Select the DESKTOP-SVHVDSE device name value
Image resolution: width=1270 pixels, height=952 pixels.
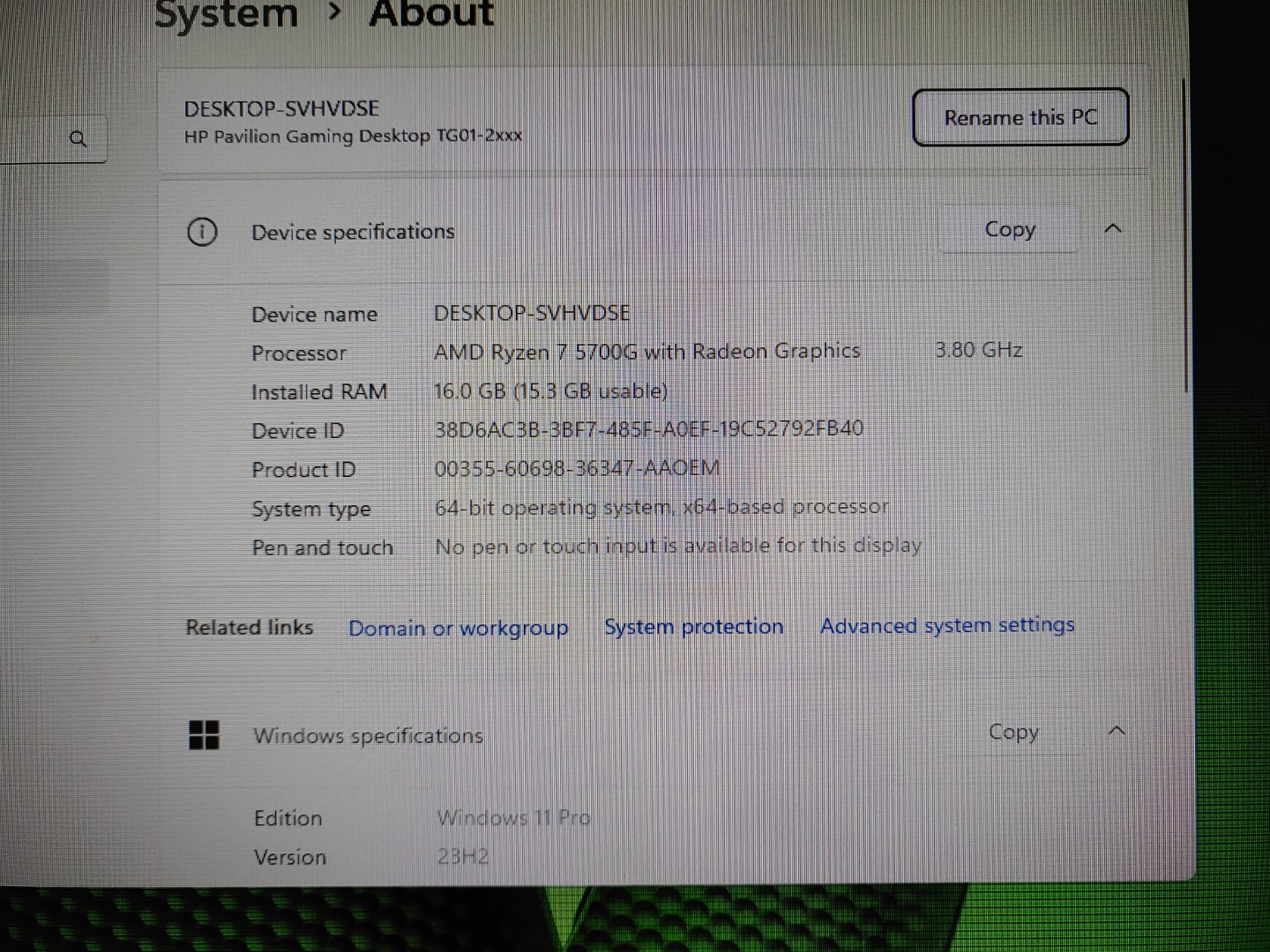tap(532, 313)
